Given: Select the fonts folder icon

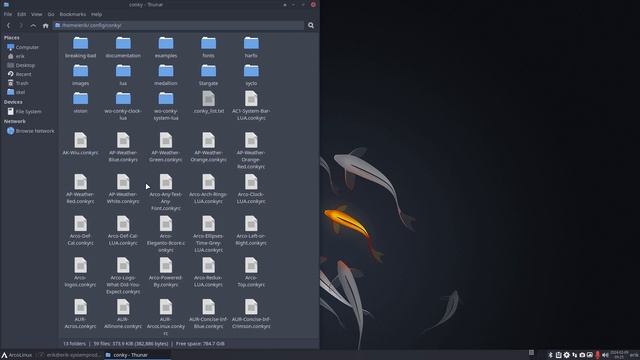Looking at the screenshot, I should tap(208, 43).
